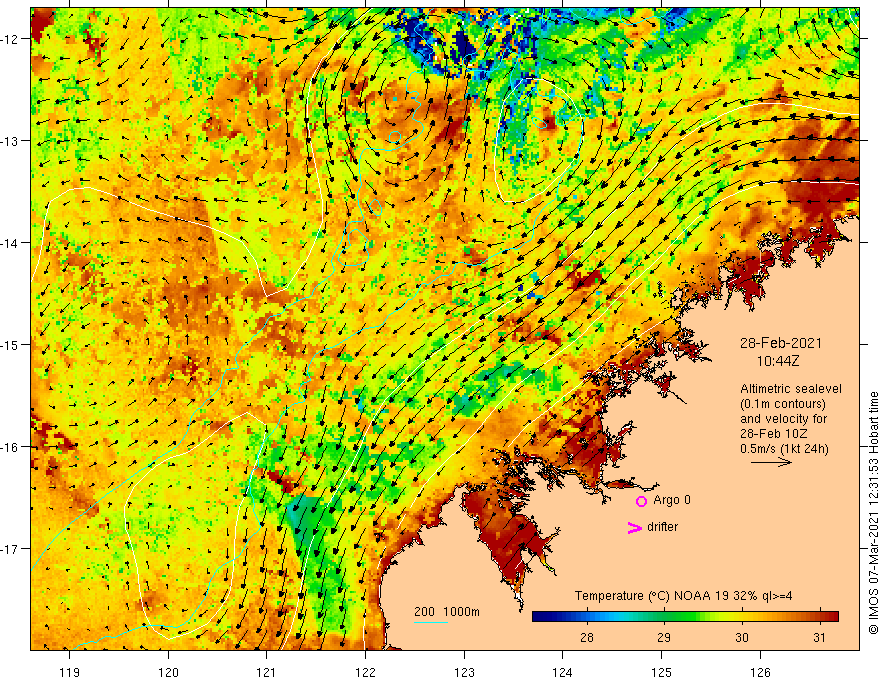Click the '200 1000m' depth contour label

tap(447, 612)
